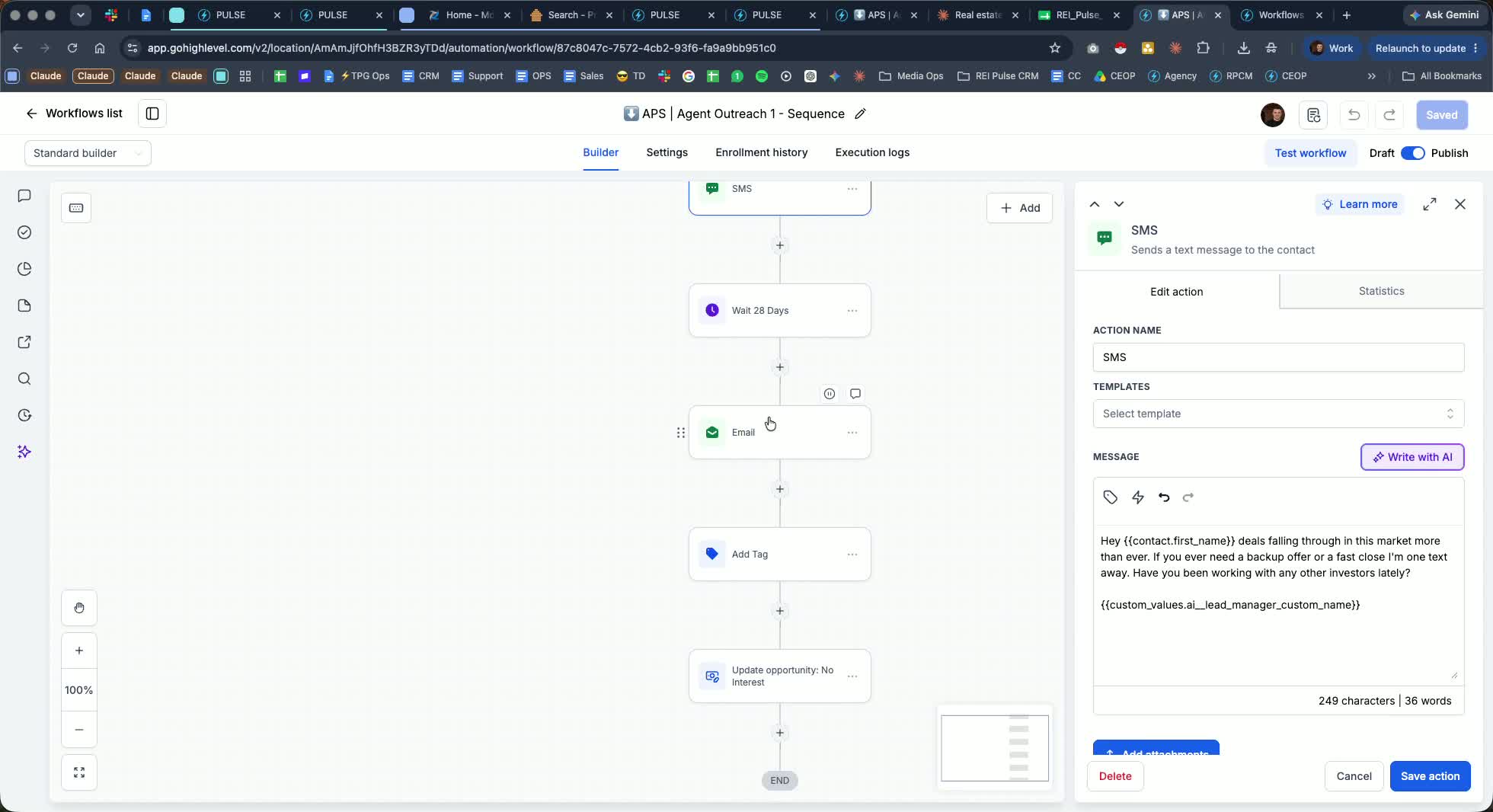Click the workflow minimap thumbnail
1493x812 pixels.
pos(995,747)
